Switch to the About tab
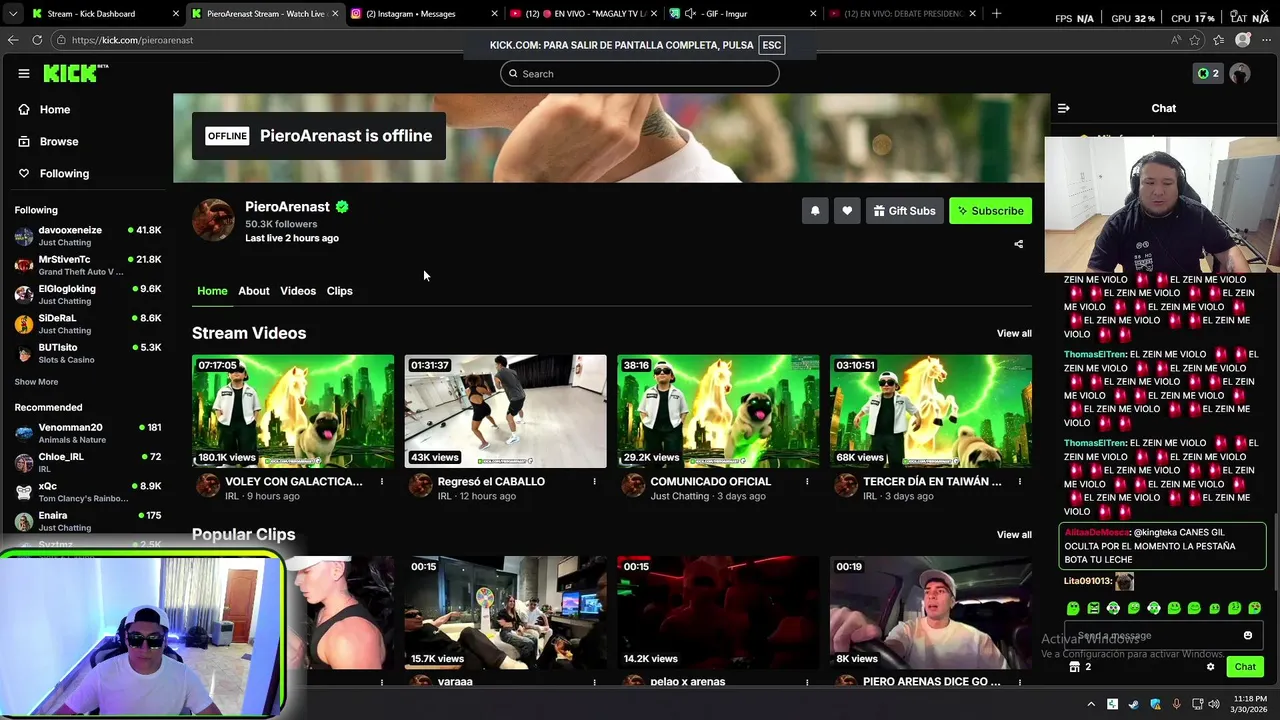This screenshot has height=720, width=1280. pos(254,291)
